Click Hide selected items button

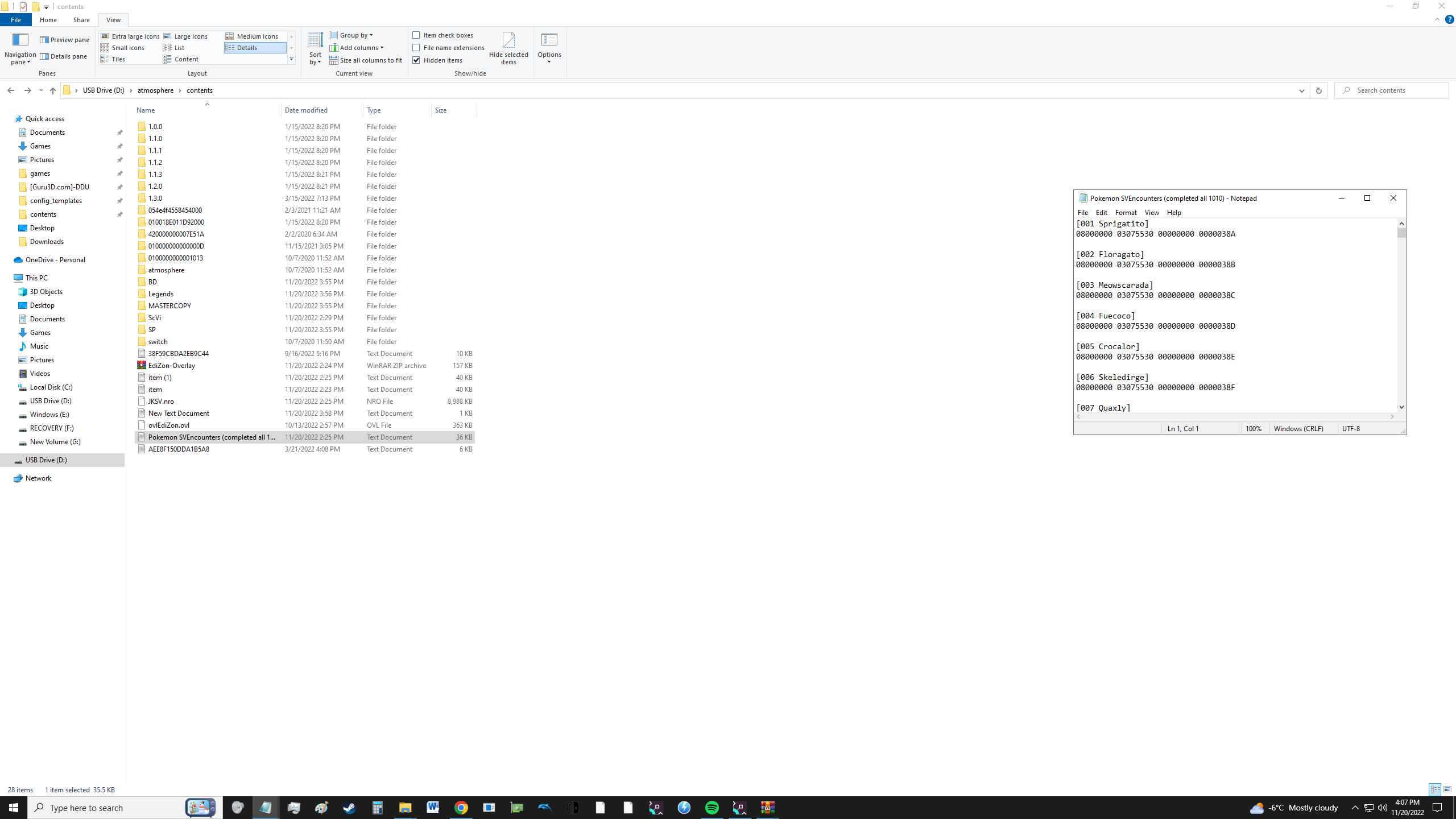[508, 49]
